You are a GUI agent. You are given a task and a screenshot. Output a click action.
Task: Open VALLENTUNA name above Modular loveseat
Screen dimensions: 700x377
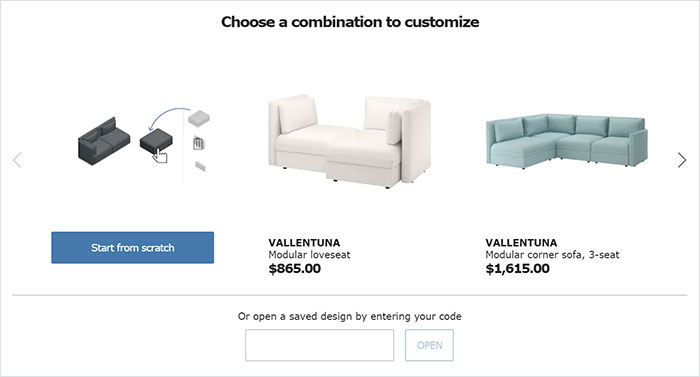click(304, 243)
